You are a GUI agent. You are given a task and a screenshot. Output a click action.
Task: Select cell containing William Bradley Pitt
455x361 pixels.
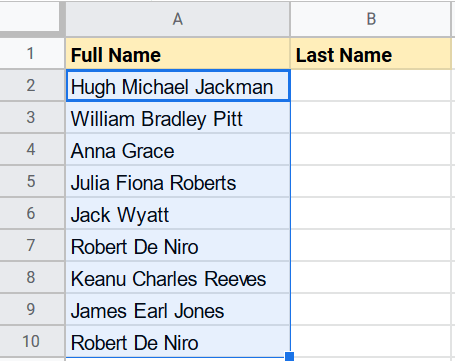point(178,117)
